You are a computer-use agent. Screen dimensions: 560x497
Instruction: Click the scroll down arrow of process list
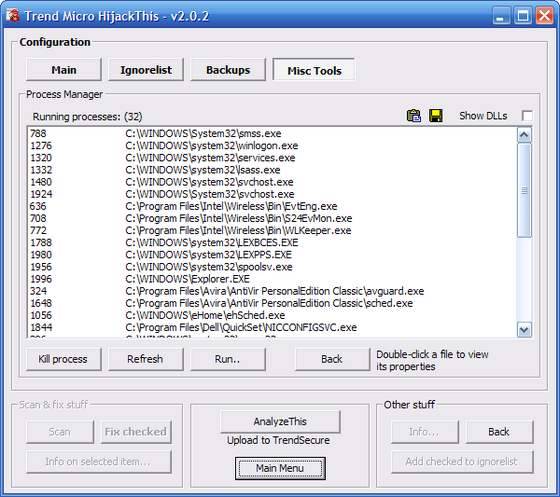524,330
